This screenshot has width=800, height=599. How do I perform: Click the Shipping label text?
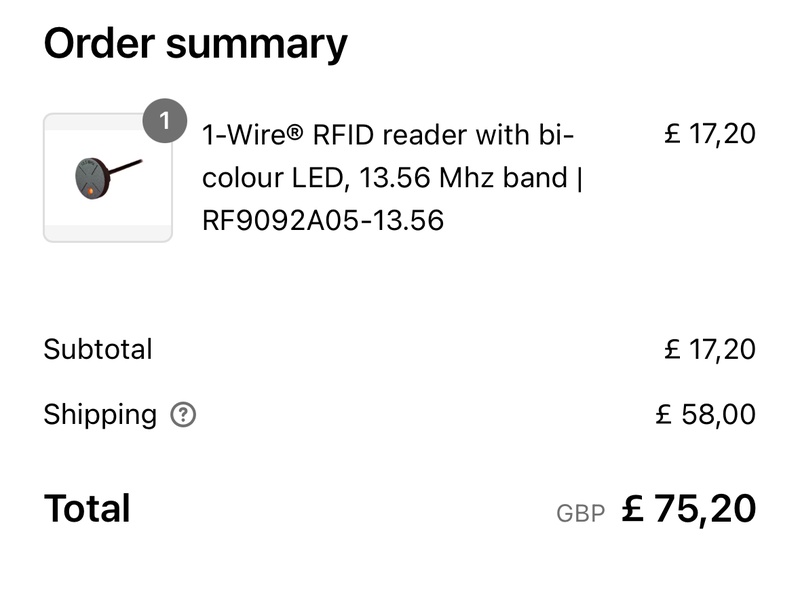(100, 415)
